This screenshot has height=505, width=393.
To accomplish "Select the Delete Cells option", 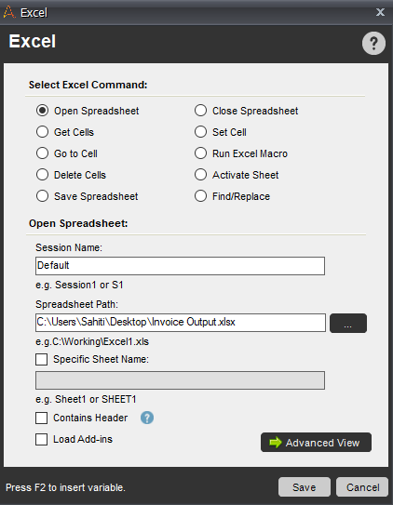I will click(x=42, y=175).
